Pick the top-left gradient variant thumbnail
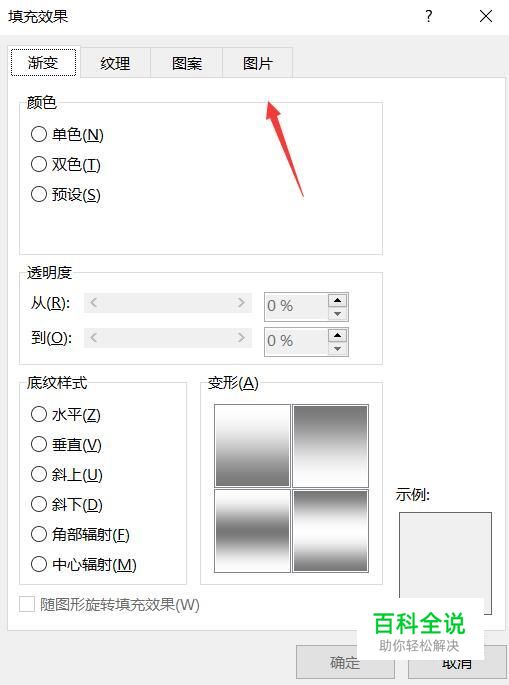The image size is (509, 685). (x=253, y=446)
